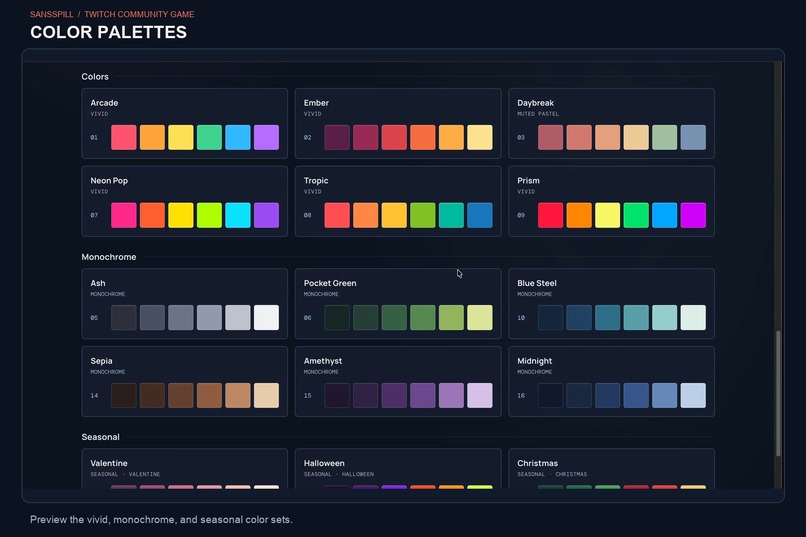Choose the cyan swatch in Neon Pop palette
The height and width of the screenshot is (537, 806).
[x=237, y=215]
